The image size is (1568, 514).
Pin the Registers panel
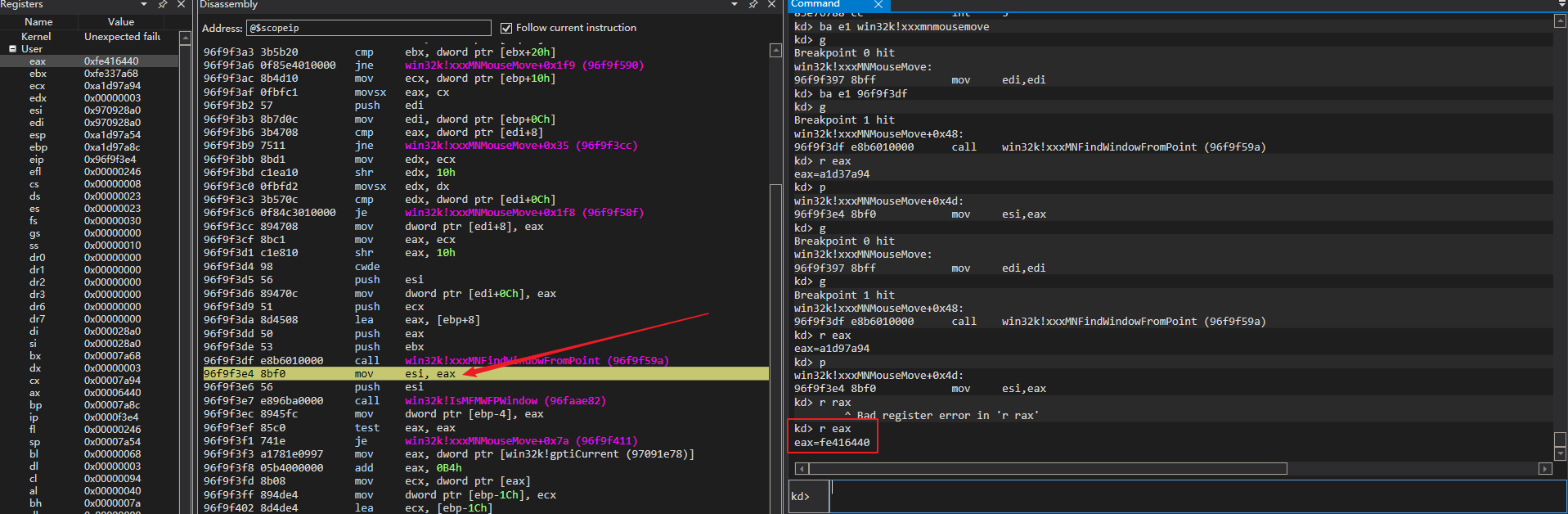163,5
